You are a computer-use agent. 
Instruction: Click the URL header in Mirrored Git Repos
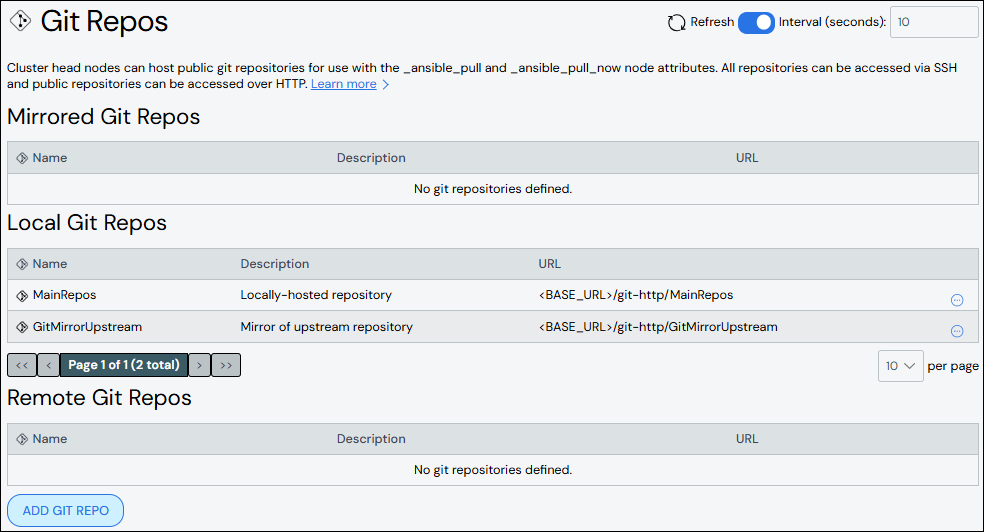click(747, 158)
